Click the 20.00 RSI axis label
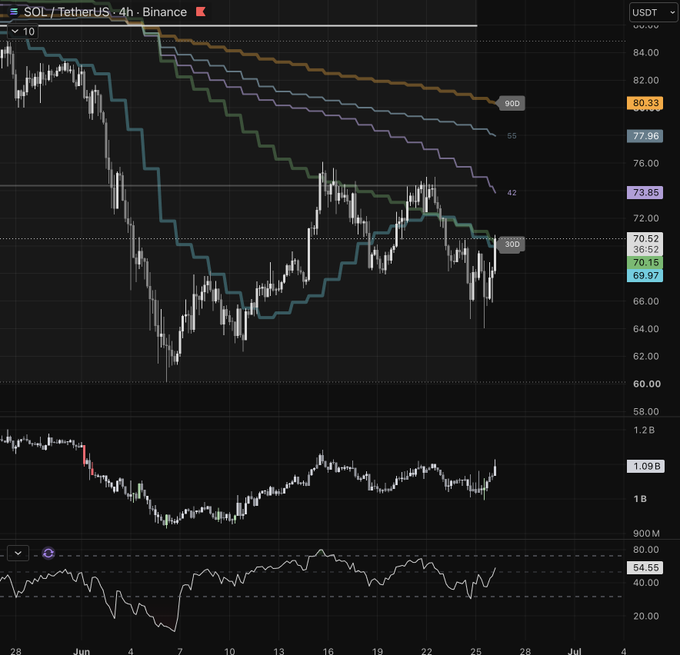 pos(646,616)
